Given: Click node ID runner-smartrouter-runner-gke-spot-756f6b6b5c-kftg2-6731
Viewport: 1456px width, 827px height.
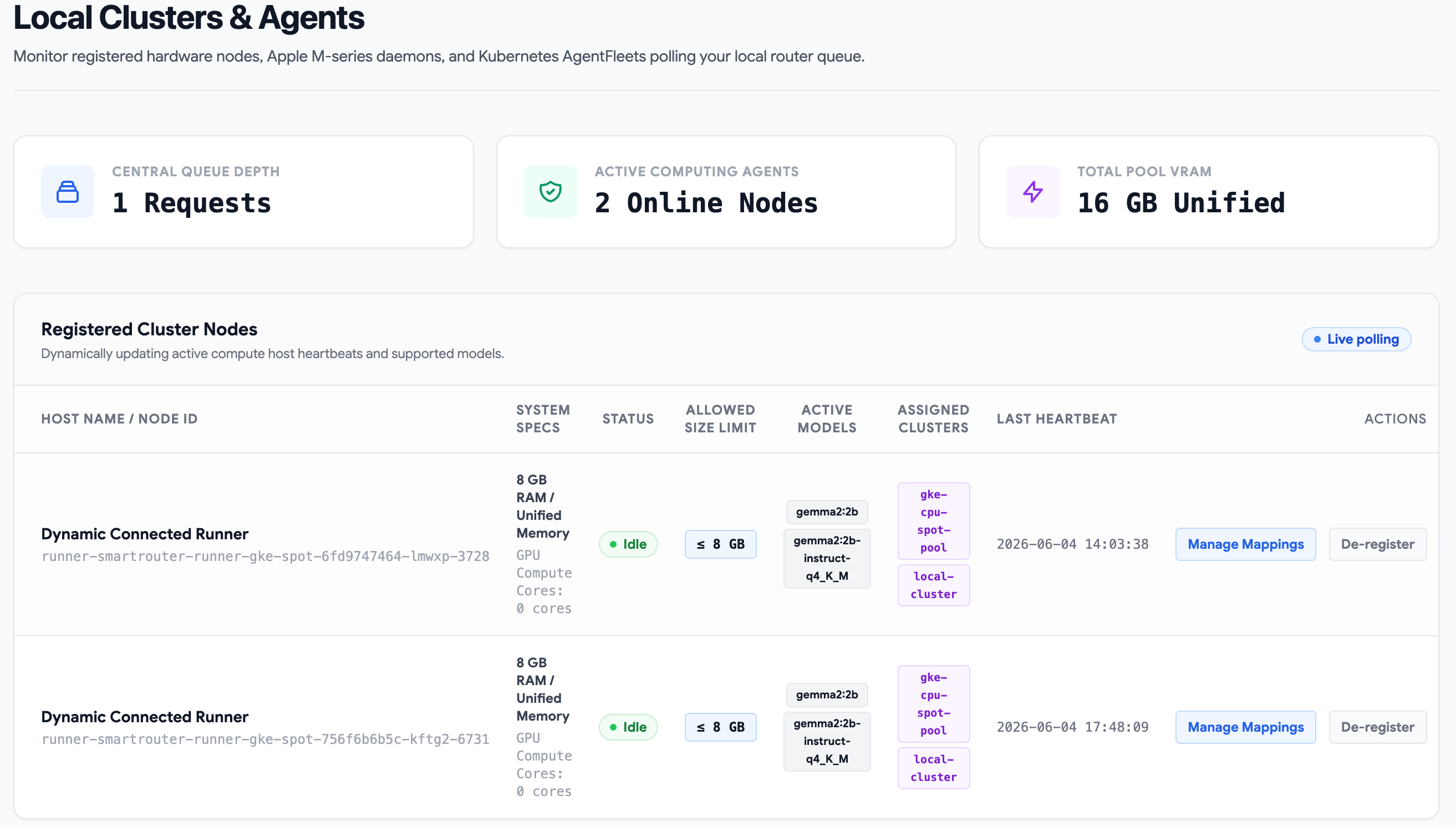Looking at the screenshot, I should (264, 739).
